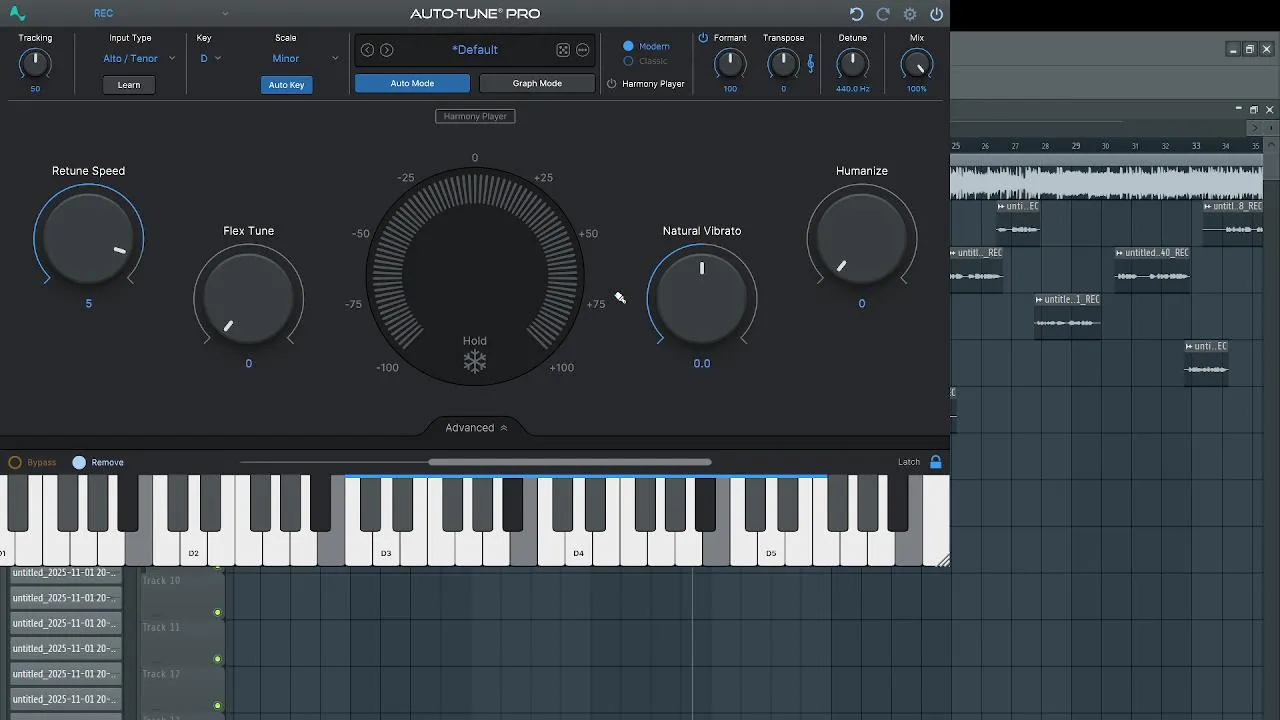Click the Tracking knob
Viewport: 1280px width, 720px height.
[35, 64]
